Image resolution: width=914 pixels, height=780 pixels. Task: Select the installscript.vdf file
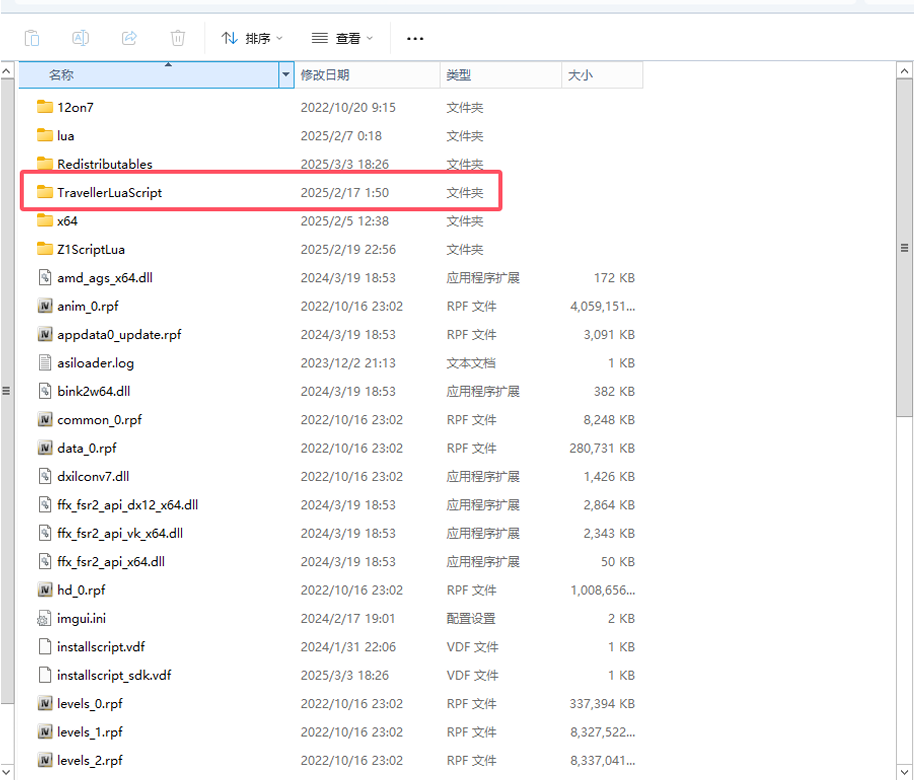tap(100, 647)
